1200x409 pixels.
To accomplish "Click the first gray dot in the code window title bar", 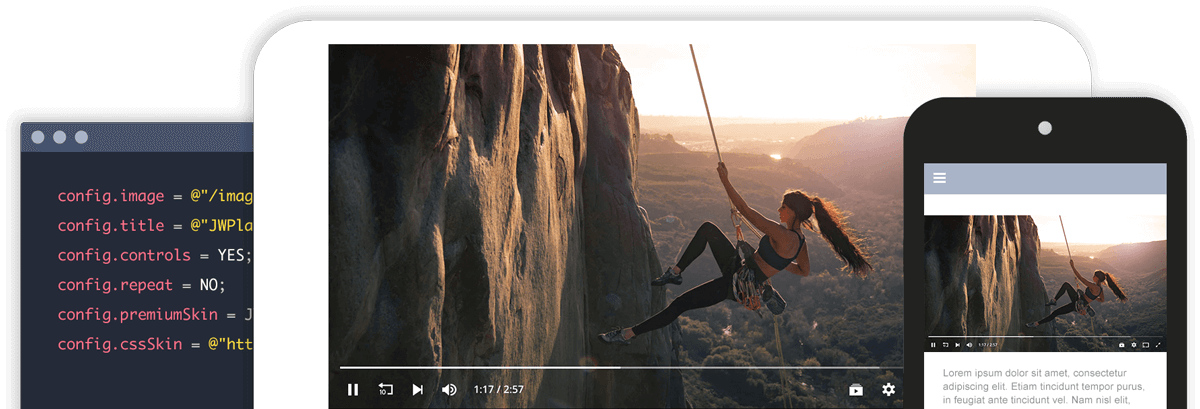I will coord(38,137).
